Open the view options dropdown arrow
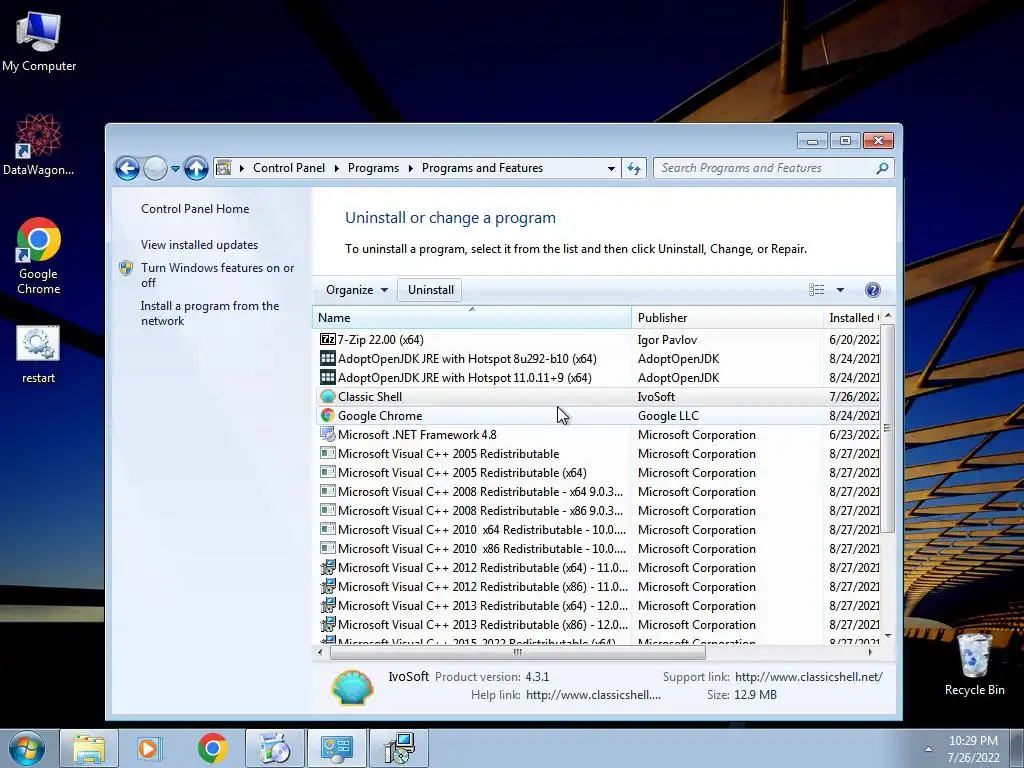The width and height of the screenshot is (1024, 768). coord(840,290)
